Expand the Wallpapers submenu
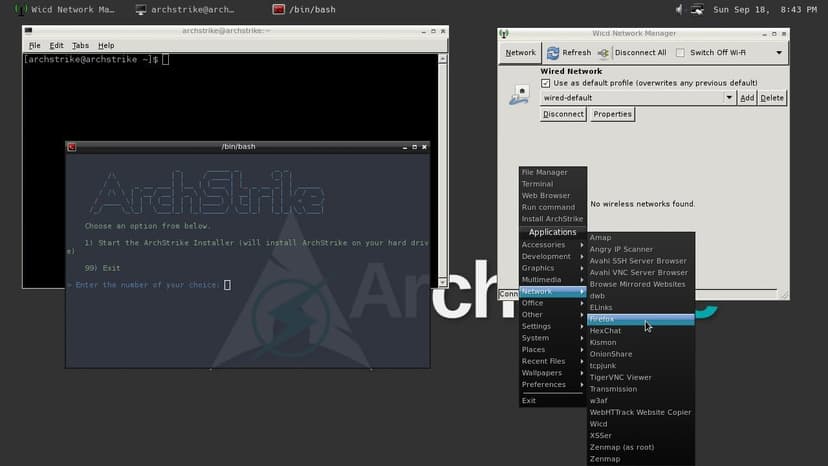 tap(553, 372)
